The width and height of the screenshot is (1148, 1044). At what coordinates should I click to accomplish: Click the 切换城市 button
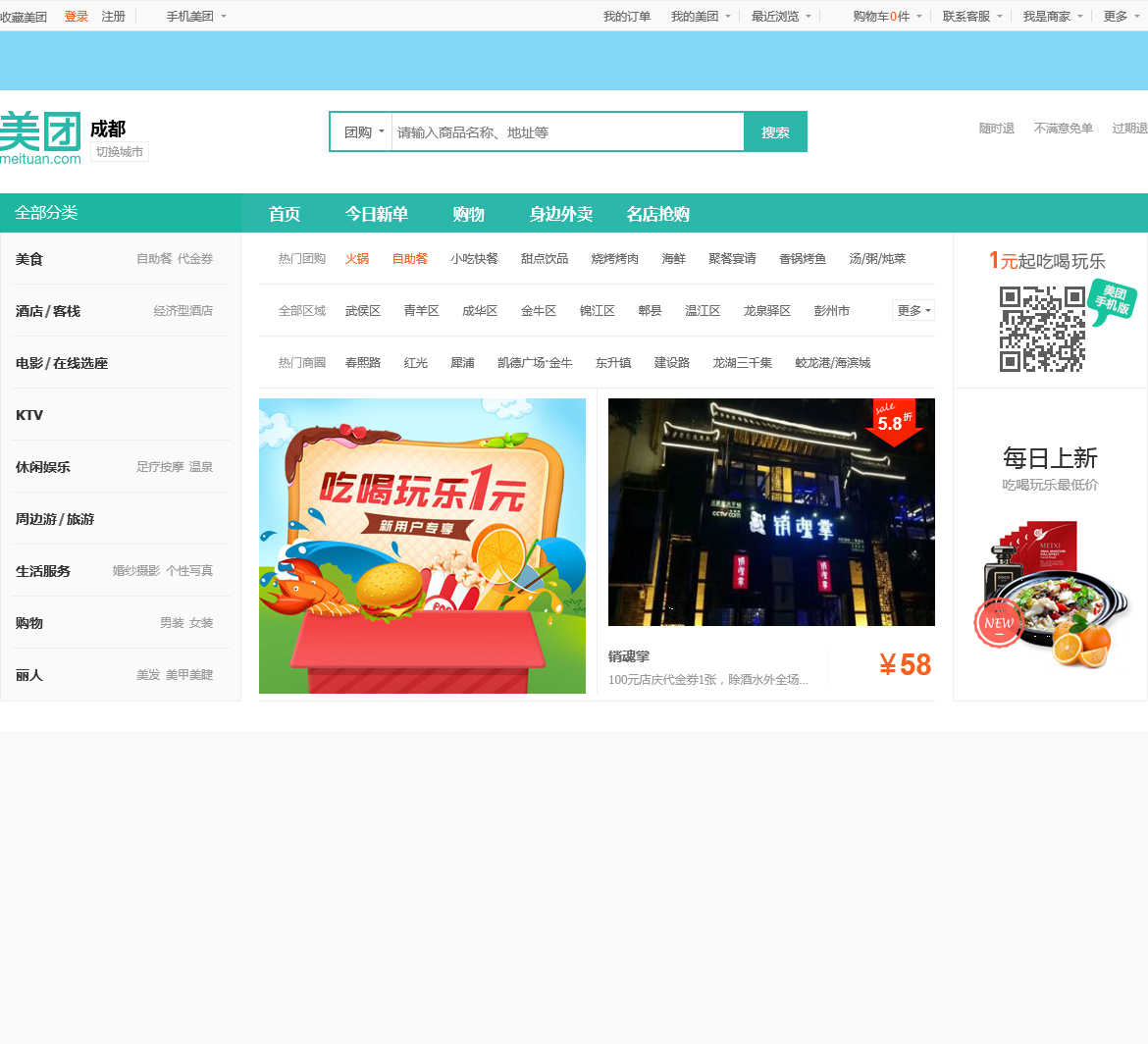click(120, 151)
